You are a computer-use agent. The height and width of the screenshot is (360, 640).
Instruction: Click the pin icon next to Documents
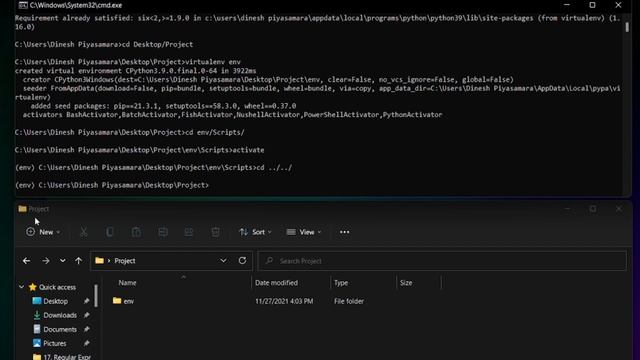(x=87, y=329)
